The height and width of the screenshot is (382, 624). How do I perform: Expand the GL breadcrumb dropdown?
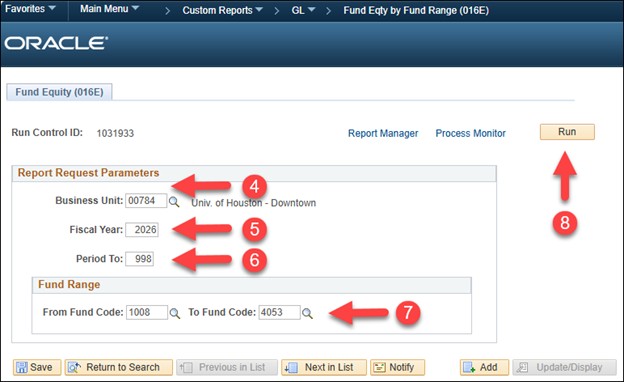303,10
